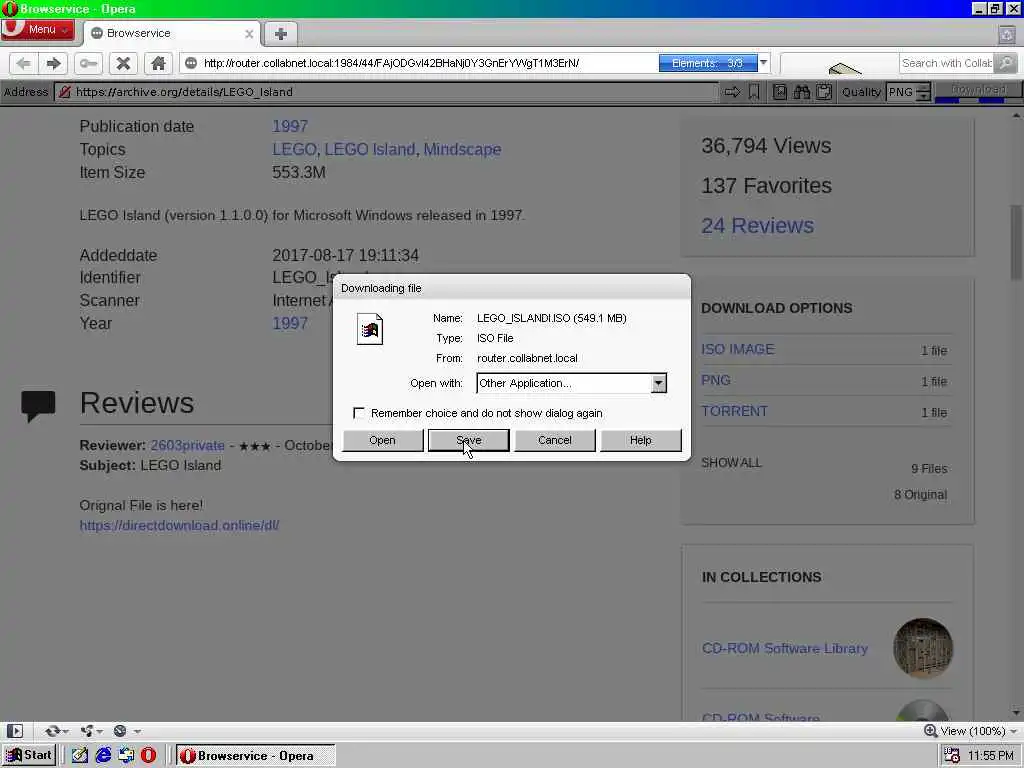Close the Browservice tab
The image size is (1024, 768).
pos(249,34)
